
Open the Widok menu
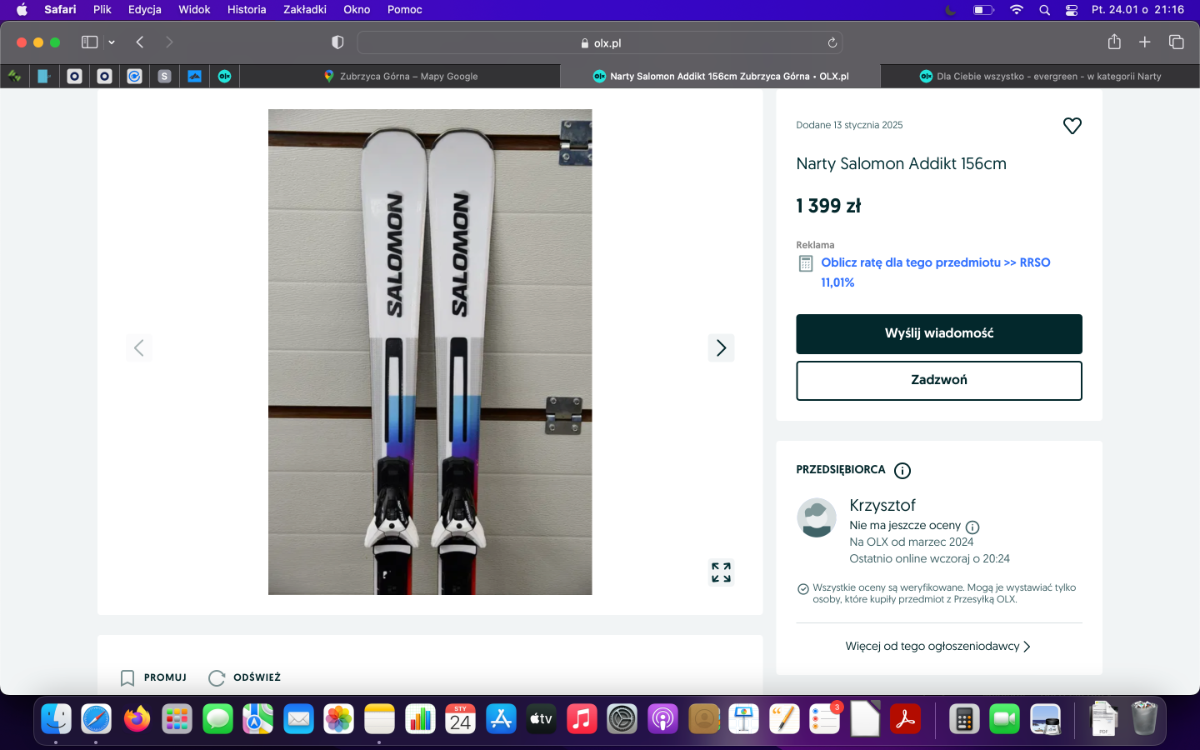[194, 10]
